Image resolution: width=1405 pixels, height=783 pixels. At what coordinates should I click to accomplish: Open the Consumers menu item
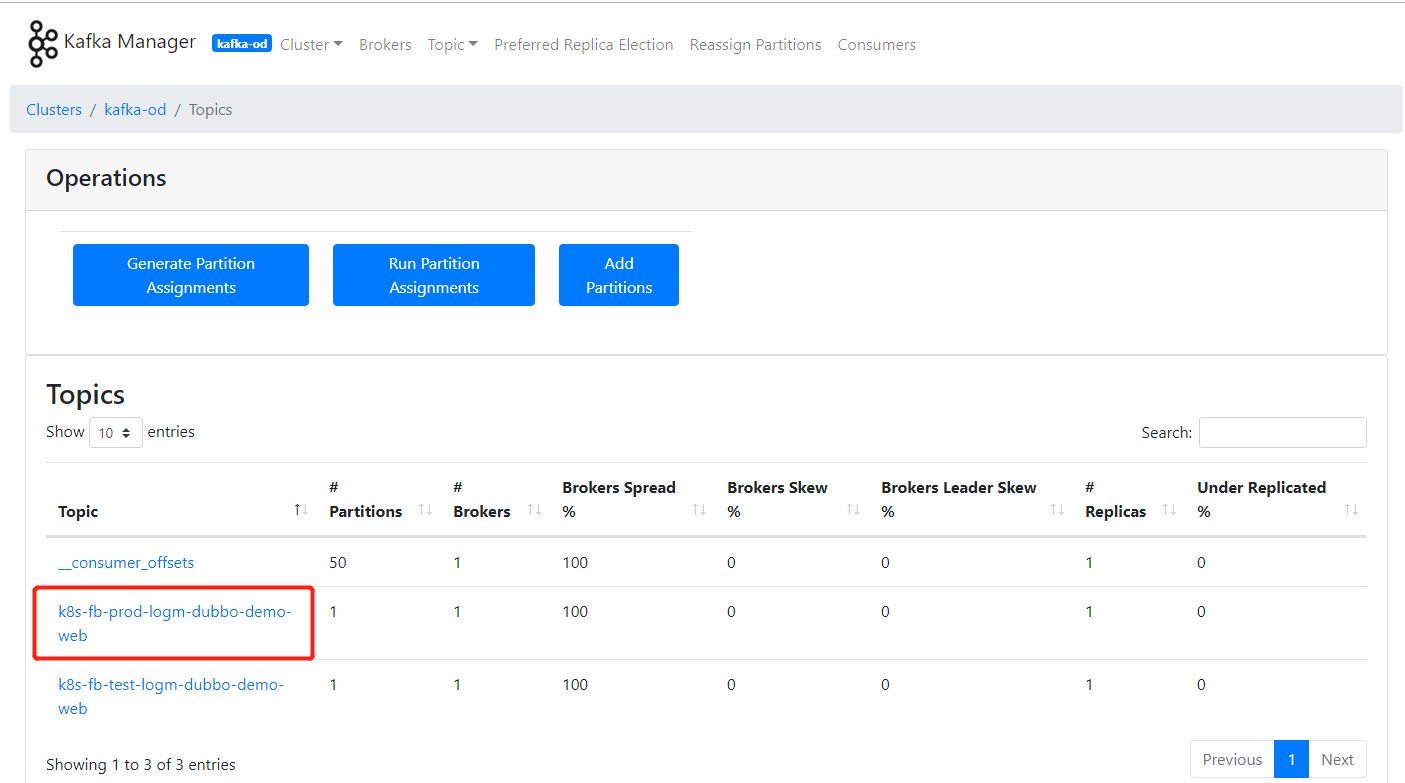click(x=876, y=45)
